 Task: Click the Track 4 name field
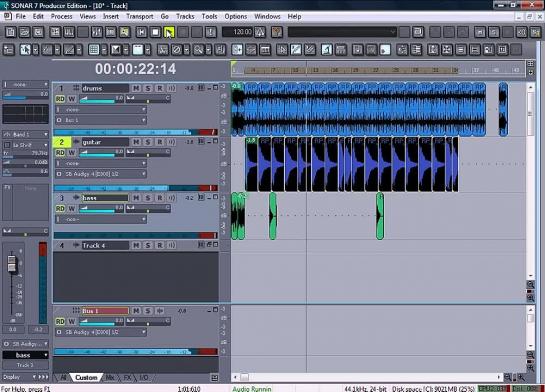coord(105,245)
